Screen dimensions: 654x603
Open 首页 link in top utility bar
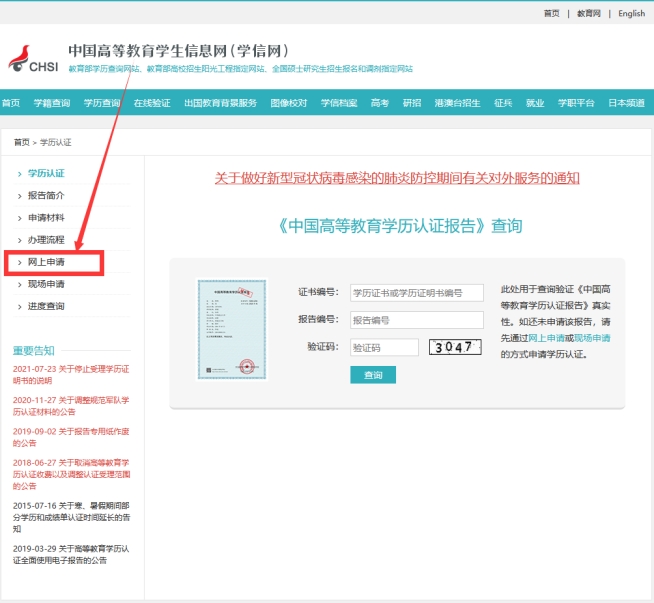(x=551, y=13)
